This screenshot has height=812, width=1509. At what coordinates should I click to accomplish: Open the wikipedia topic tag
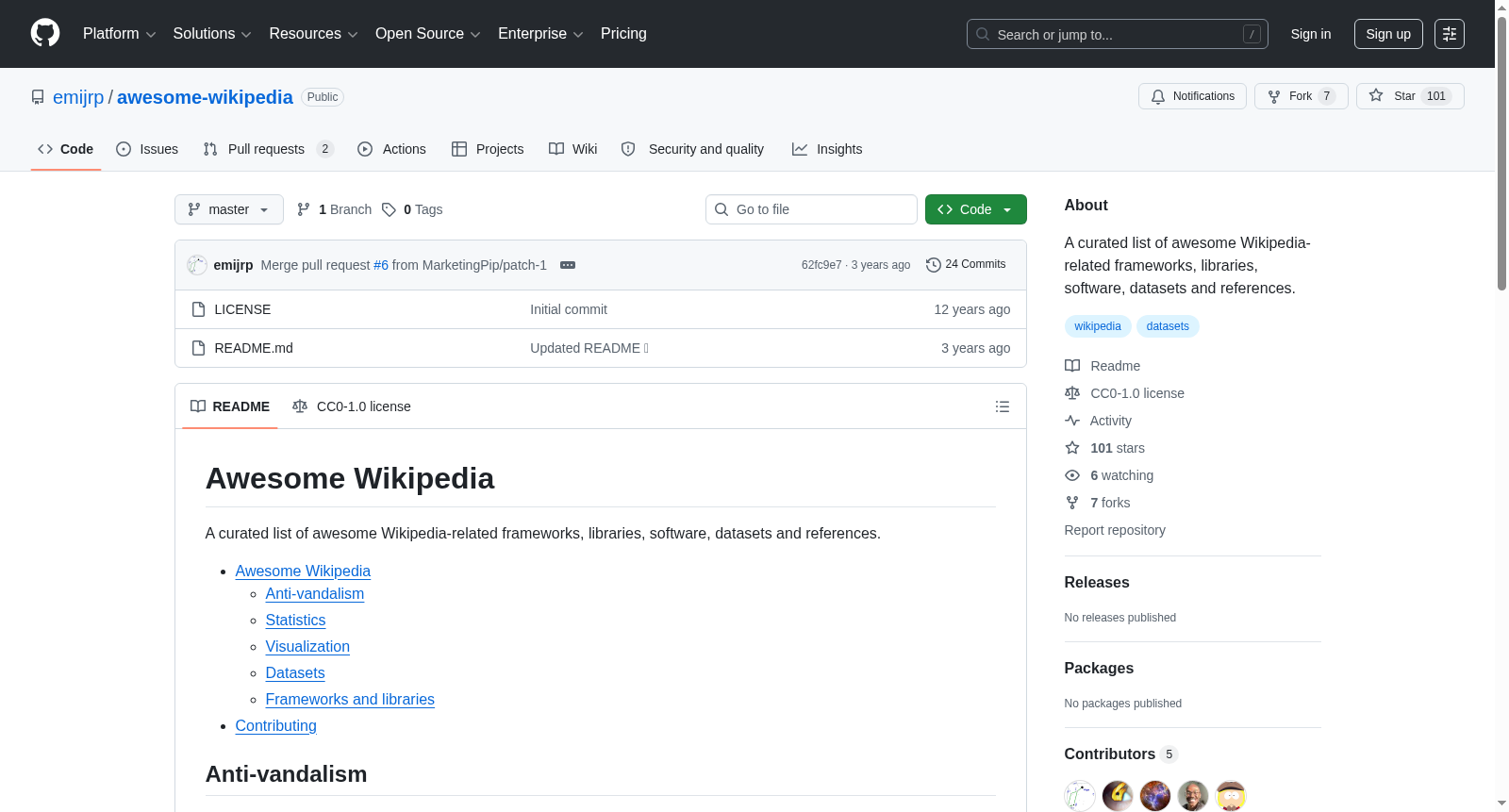click(x=1098, y=326)
